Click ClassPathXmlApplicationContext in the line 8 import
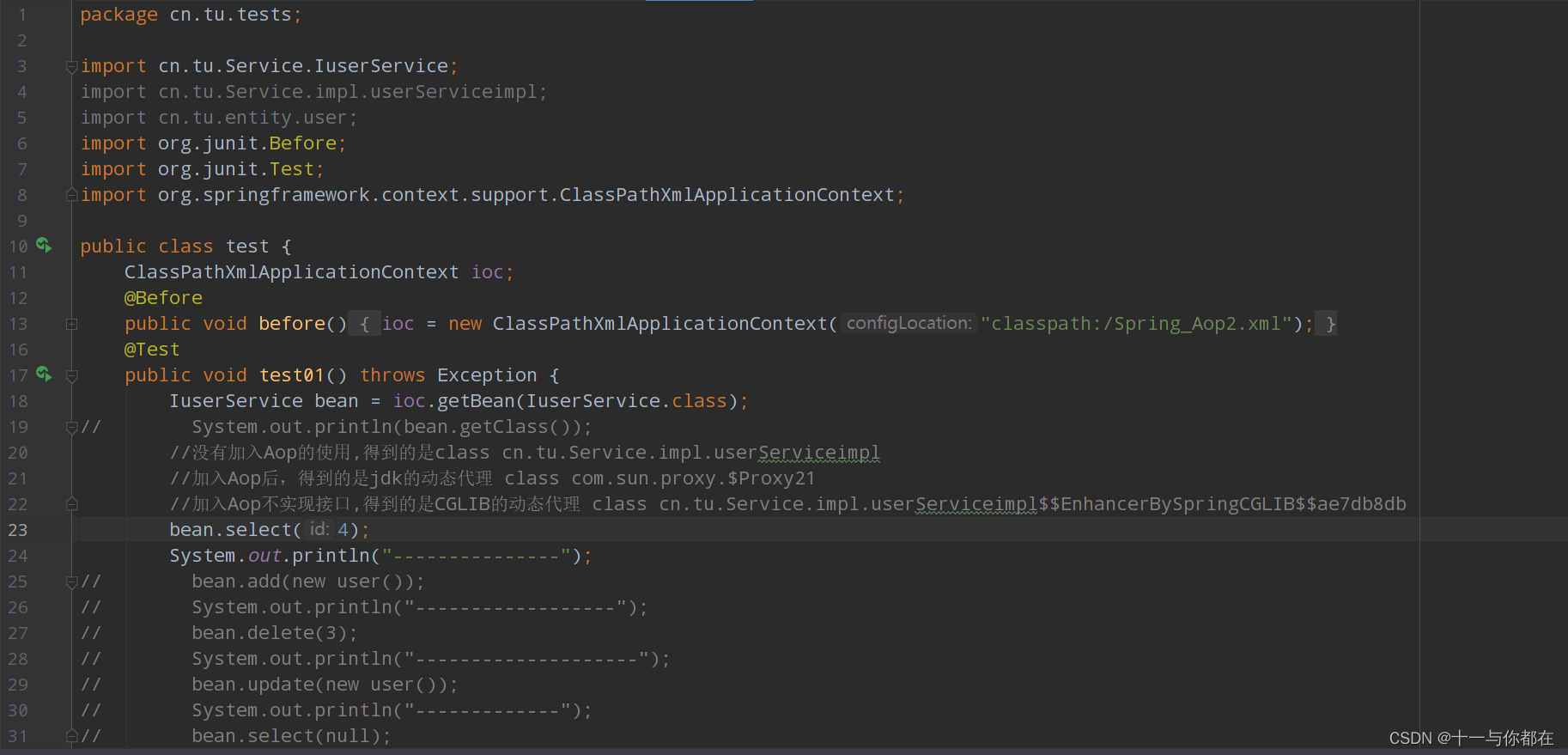The height and width of the screenshot is (755, 1568). point(727,195)
